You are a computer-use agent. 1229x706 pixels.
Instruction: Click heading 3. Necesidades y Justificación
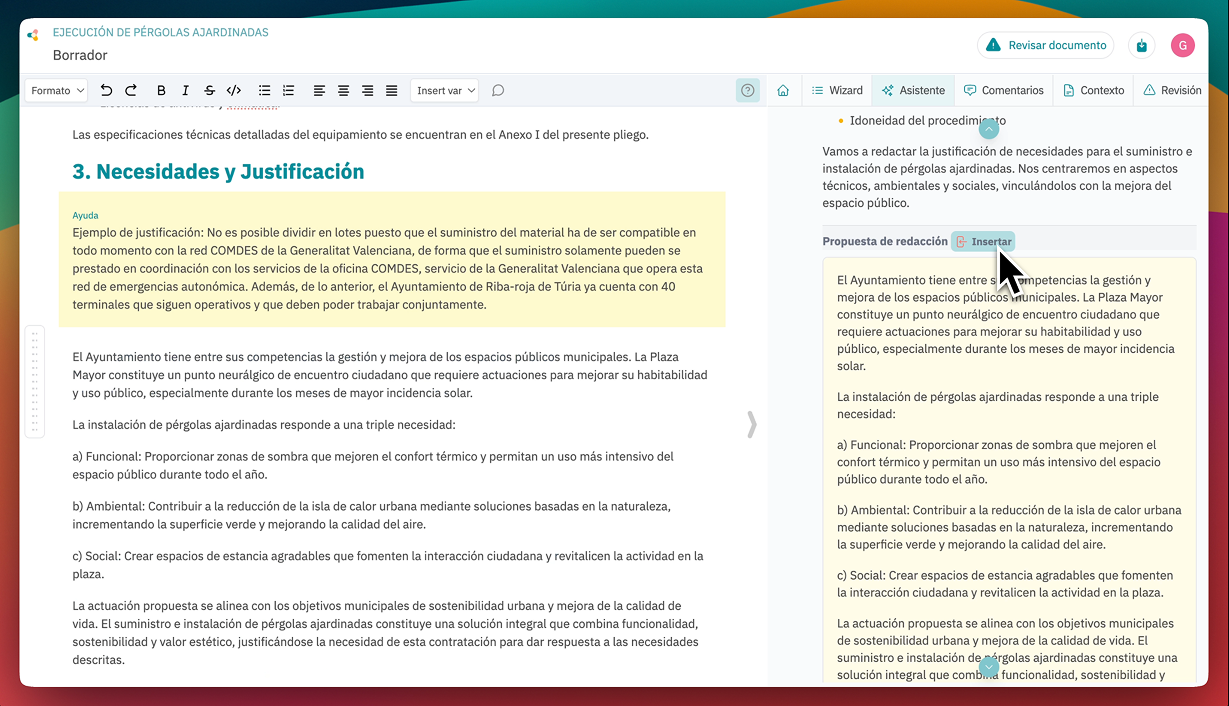tap(218, 172)
